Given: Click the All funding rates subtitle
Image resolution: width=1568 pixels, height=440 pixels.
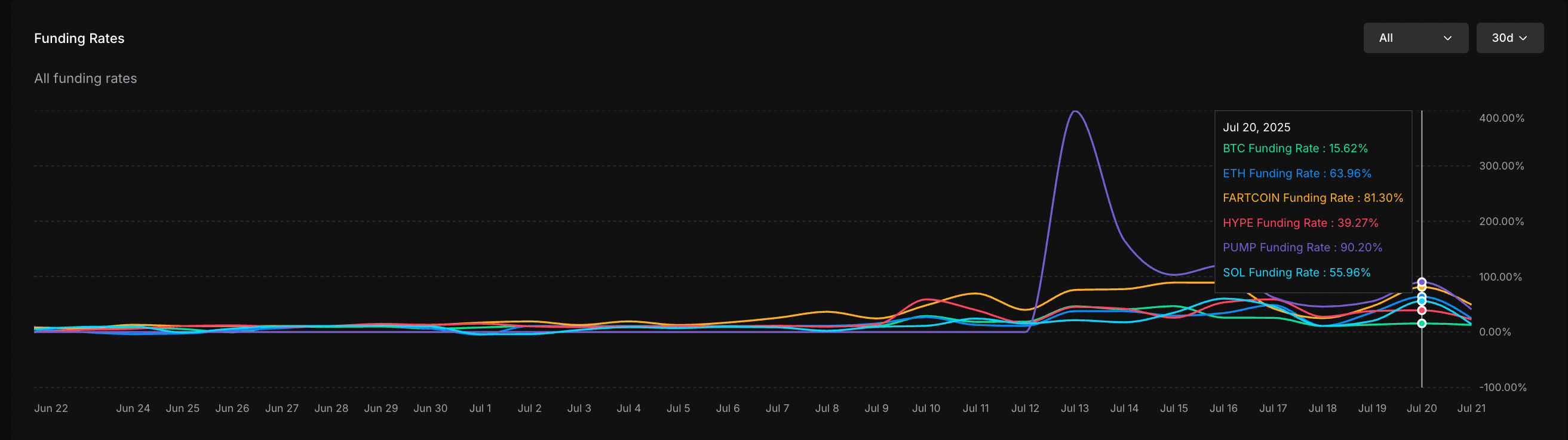Looking at the screenshot, I should [85, 78].
